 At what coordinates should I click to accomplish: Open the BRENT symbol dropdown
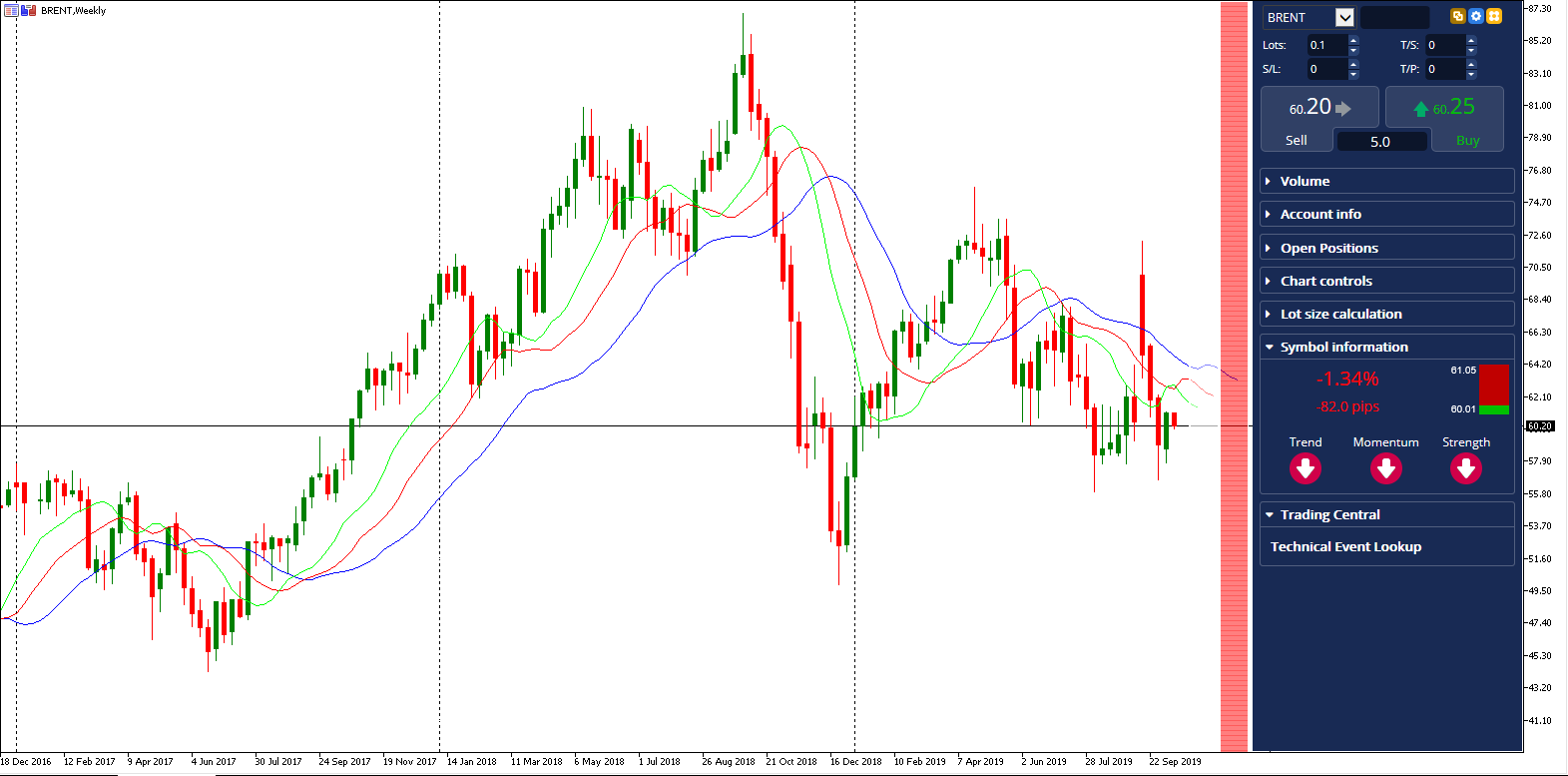coord(1344,17)
